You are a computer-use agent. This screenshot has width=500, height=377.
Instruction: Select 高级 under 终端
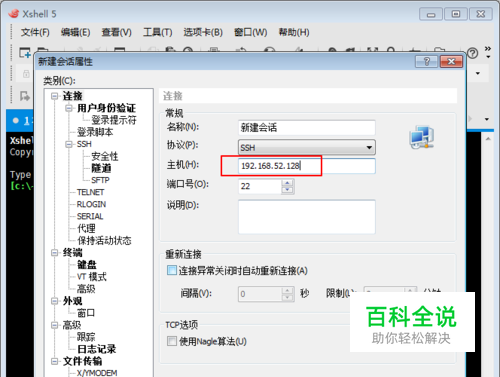coord(86,289)
